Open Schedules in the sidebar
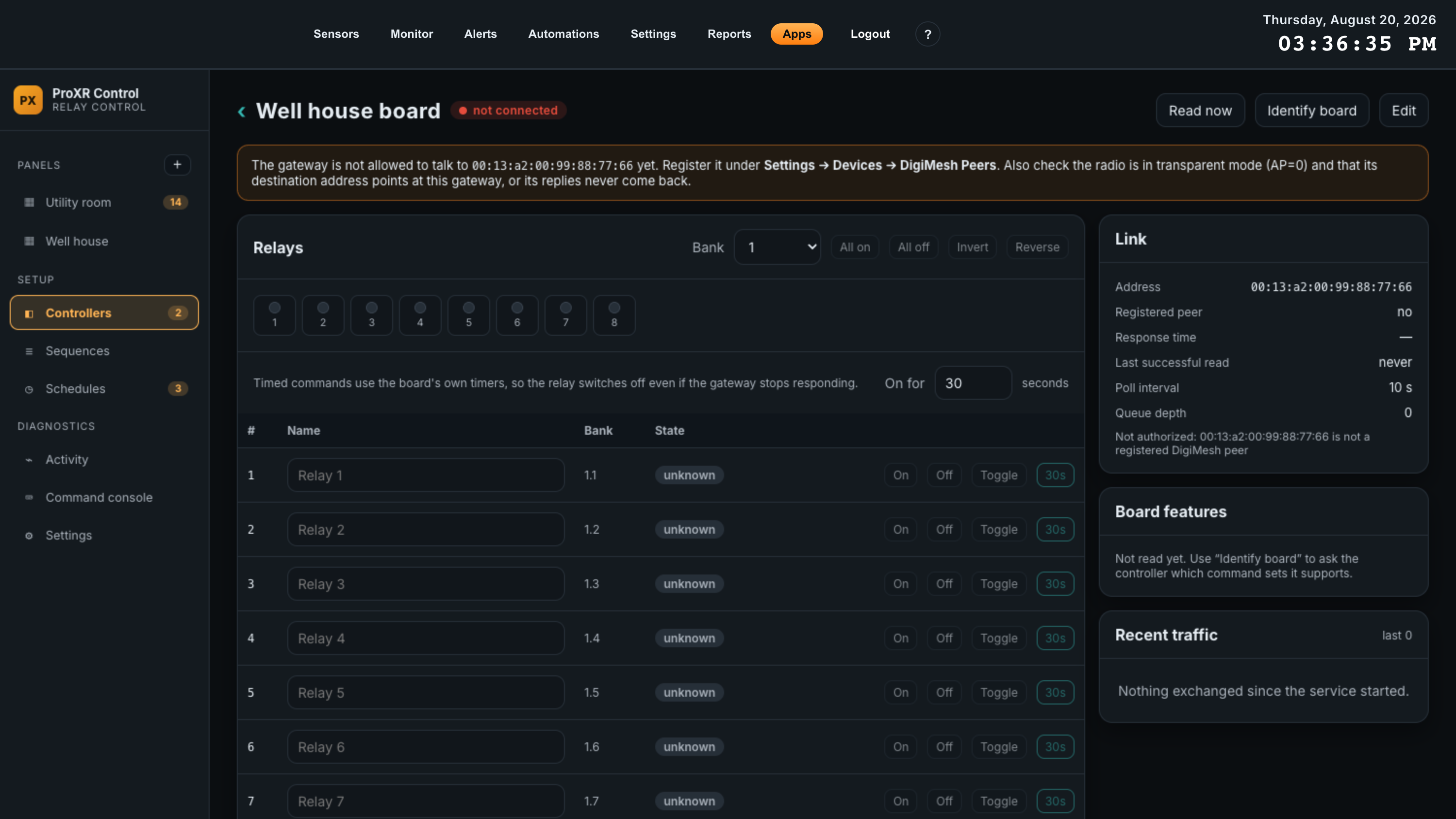Screen dimensions: 1456x819 104,389
